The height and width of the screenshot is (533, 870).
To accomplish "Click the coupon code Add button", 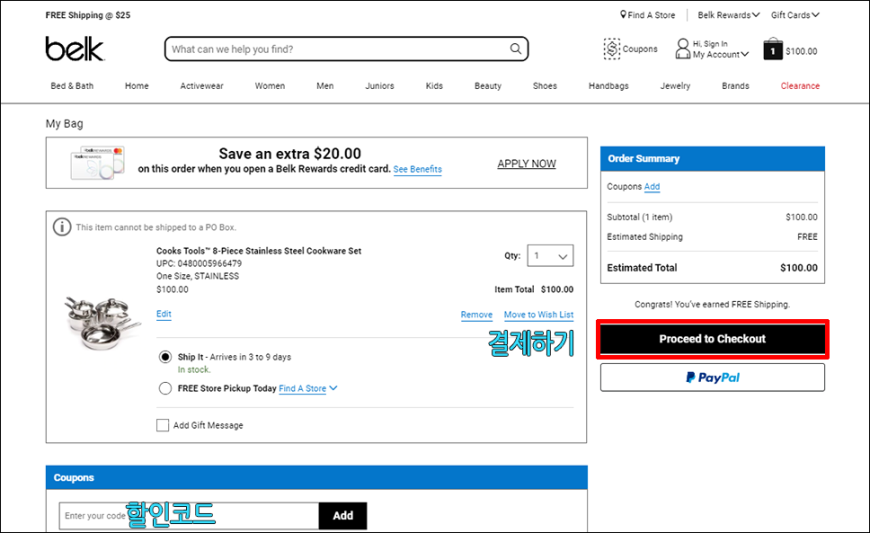I will 343,516.
